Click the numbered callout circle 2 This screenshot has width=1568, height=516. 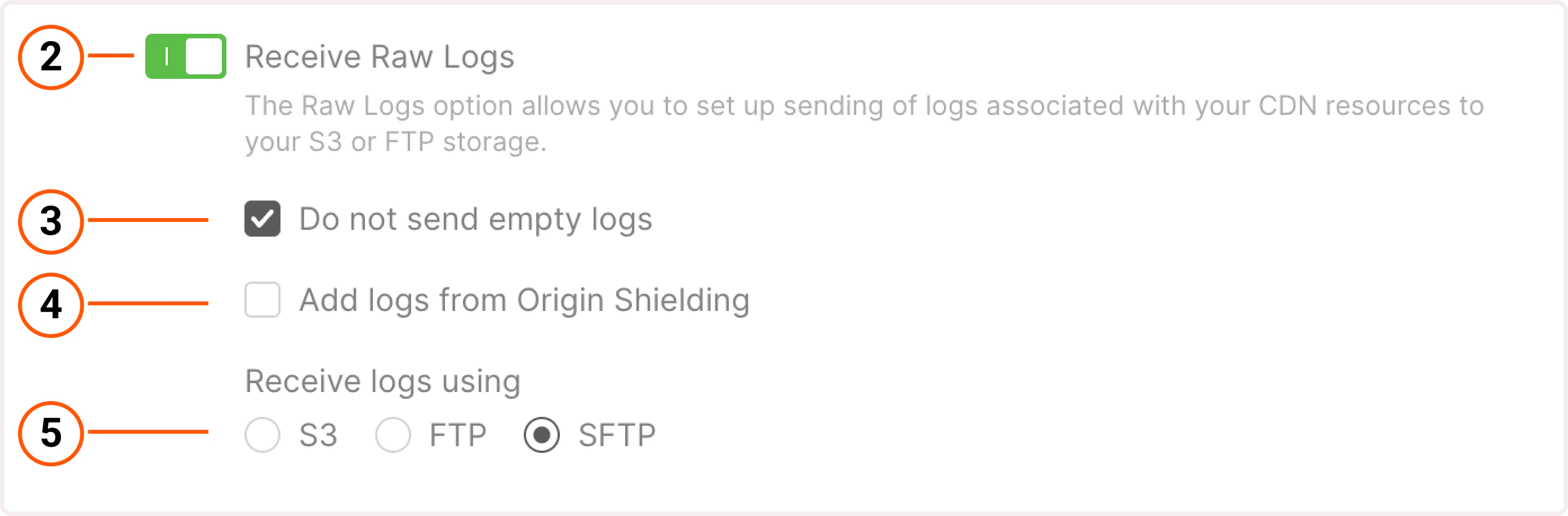(52, 58)
